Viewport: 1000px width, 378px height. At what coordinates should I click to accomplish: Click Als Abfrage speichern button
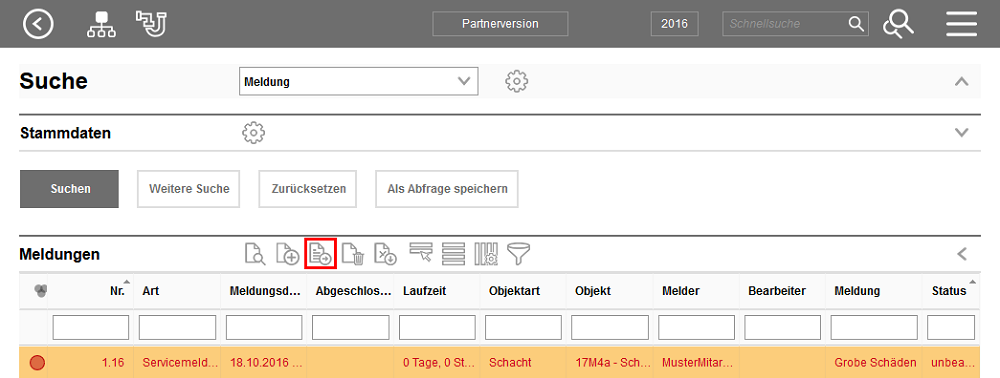[447, 189]
